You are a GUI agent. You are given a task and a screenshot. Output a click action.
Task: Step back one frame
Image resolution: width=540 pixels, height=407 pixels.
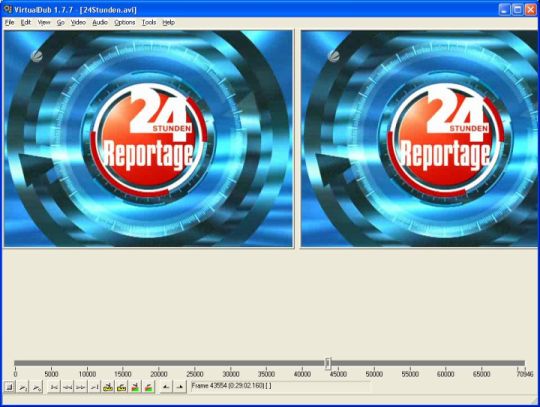point(68,387)
